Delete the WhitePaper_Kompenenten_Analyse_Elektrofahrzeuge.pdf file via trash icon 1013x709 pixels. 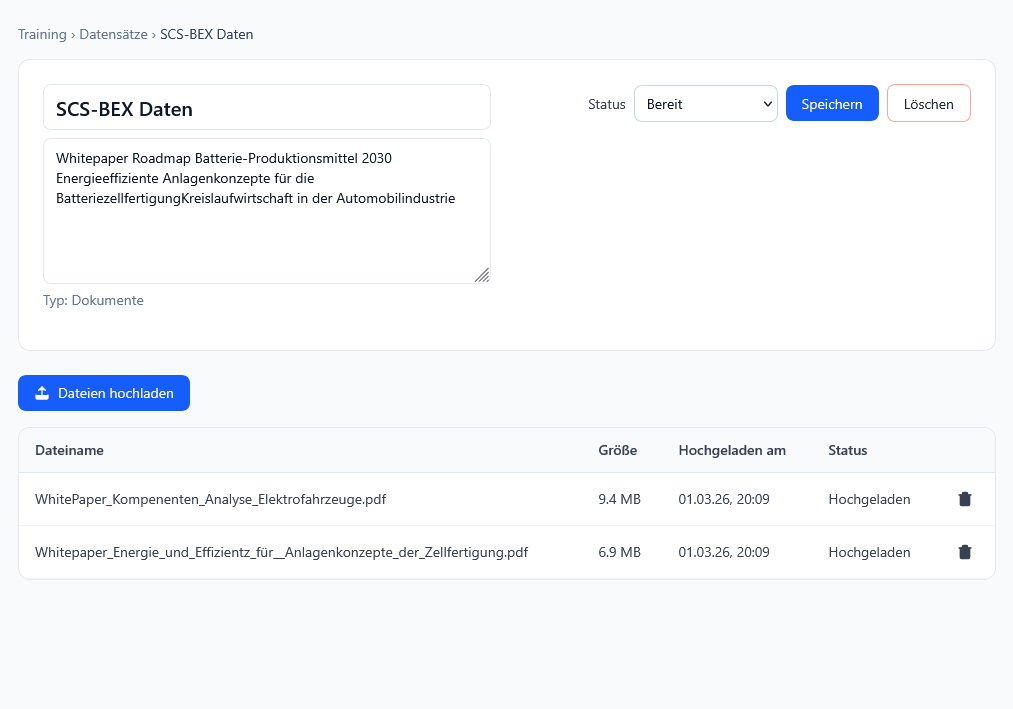pos(964,499)
